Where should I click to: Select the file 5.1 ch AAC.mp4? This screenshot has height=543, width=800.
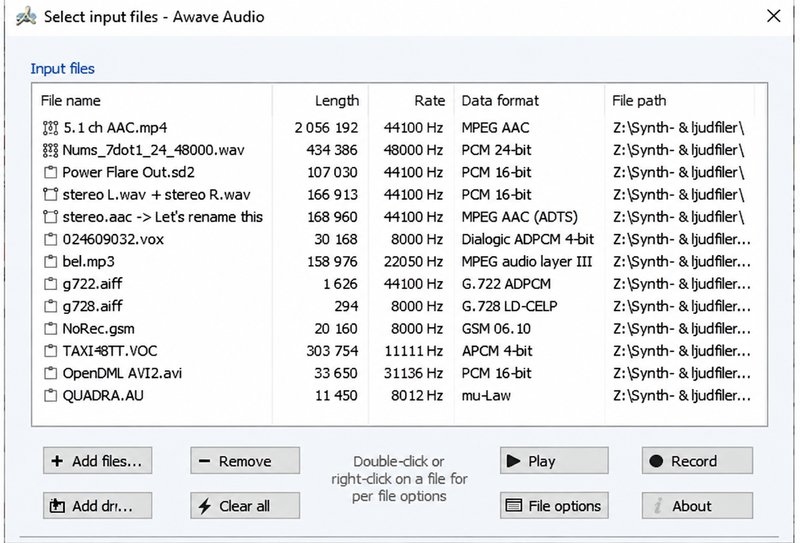coord(115,128)
